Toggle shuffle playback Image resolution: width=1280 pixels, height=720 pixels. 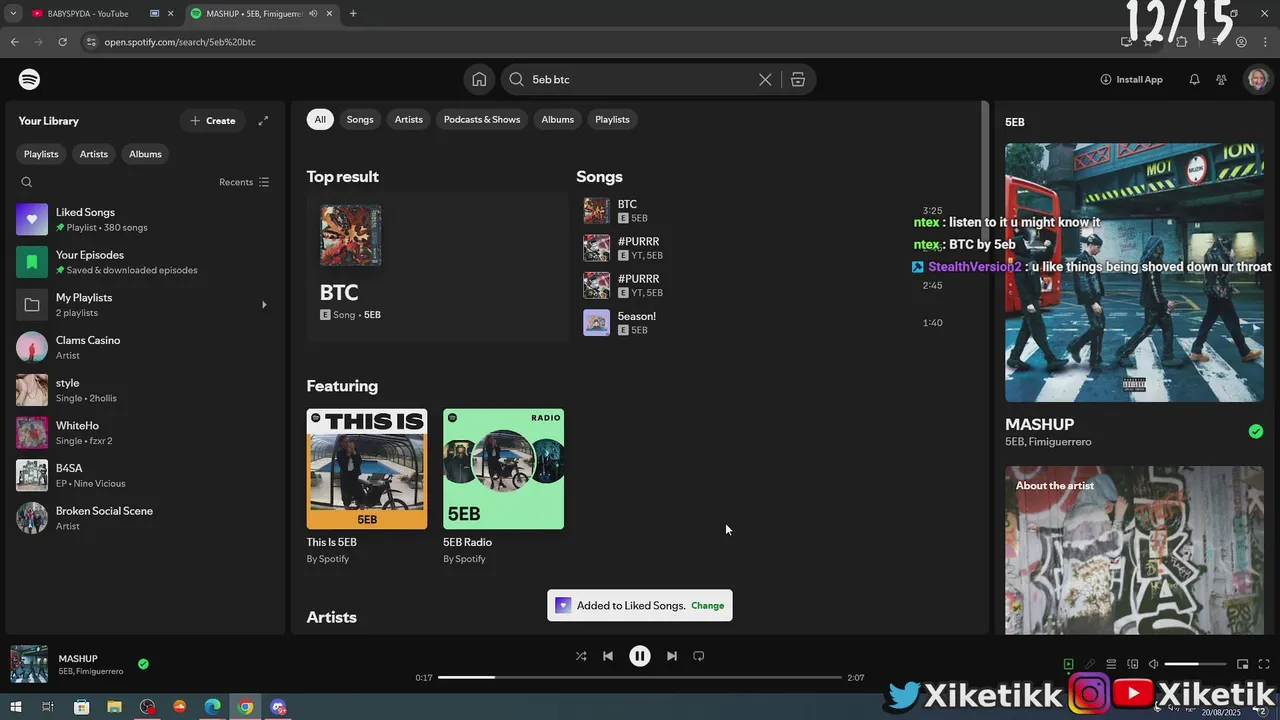581,656
